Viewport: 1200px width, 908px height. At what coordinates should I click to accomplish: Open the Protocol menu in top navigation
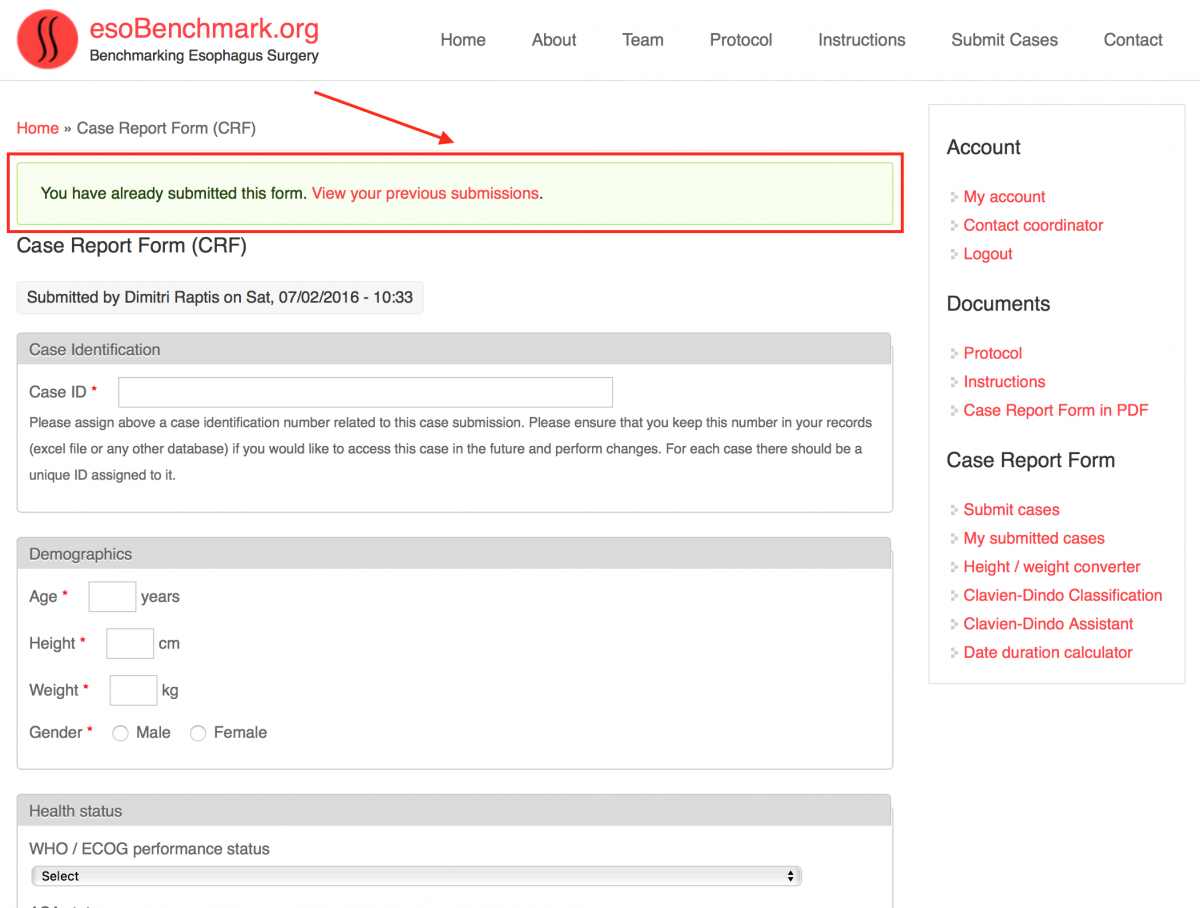pos(740,40)
